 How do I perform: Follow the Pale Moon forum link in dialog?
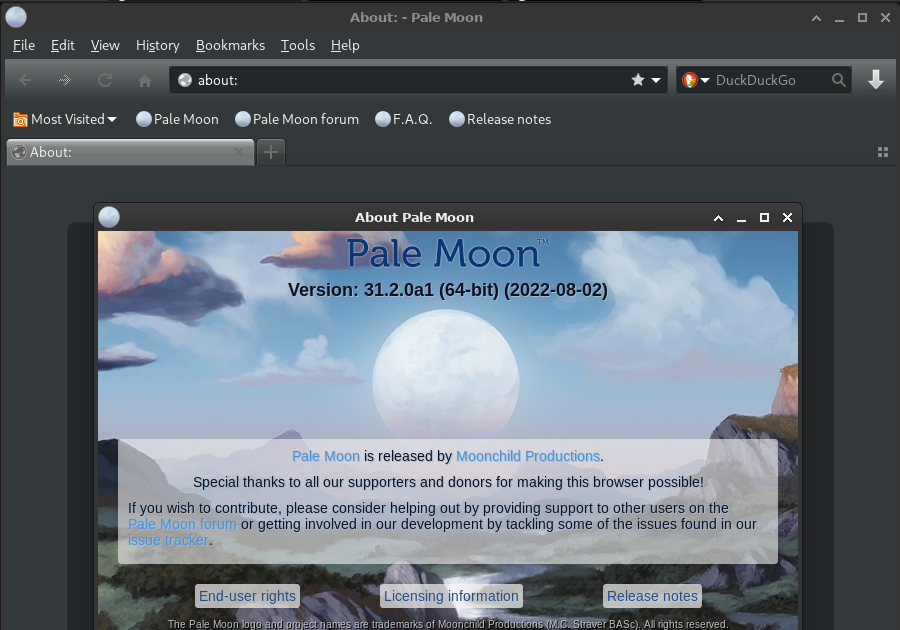(182, 524)
